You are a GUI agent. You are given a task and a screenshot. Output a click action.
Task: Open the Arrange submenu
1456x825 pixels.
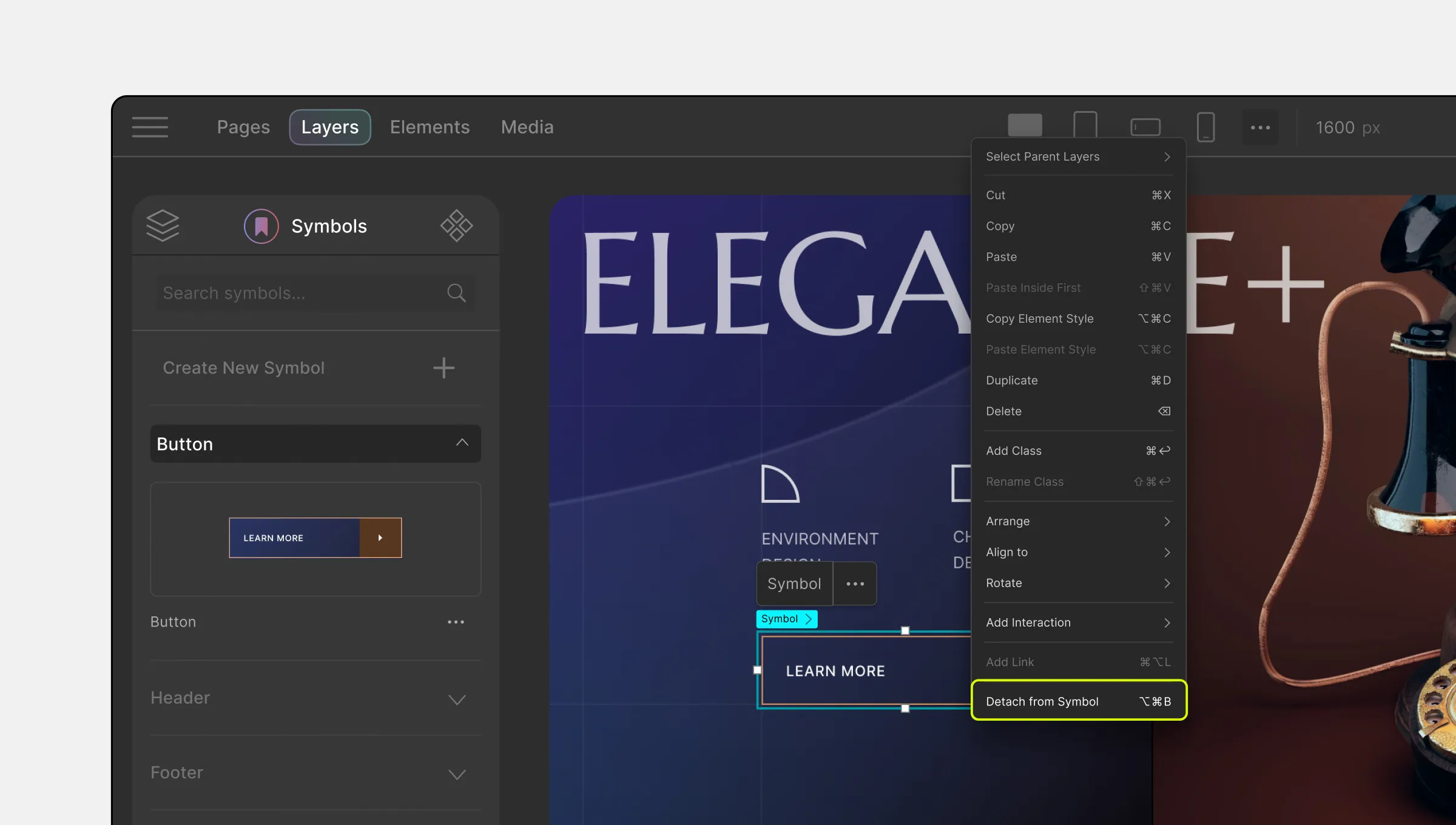click(x=1078, y=521)
